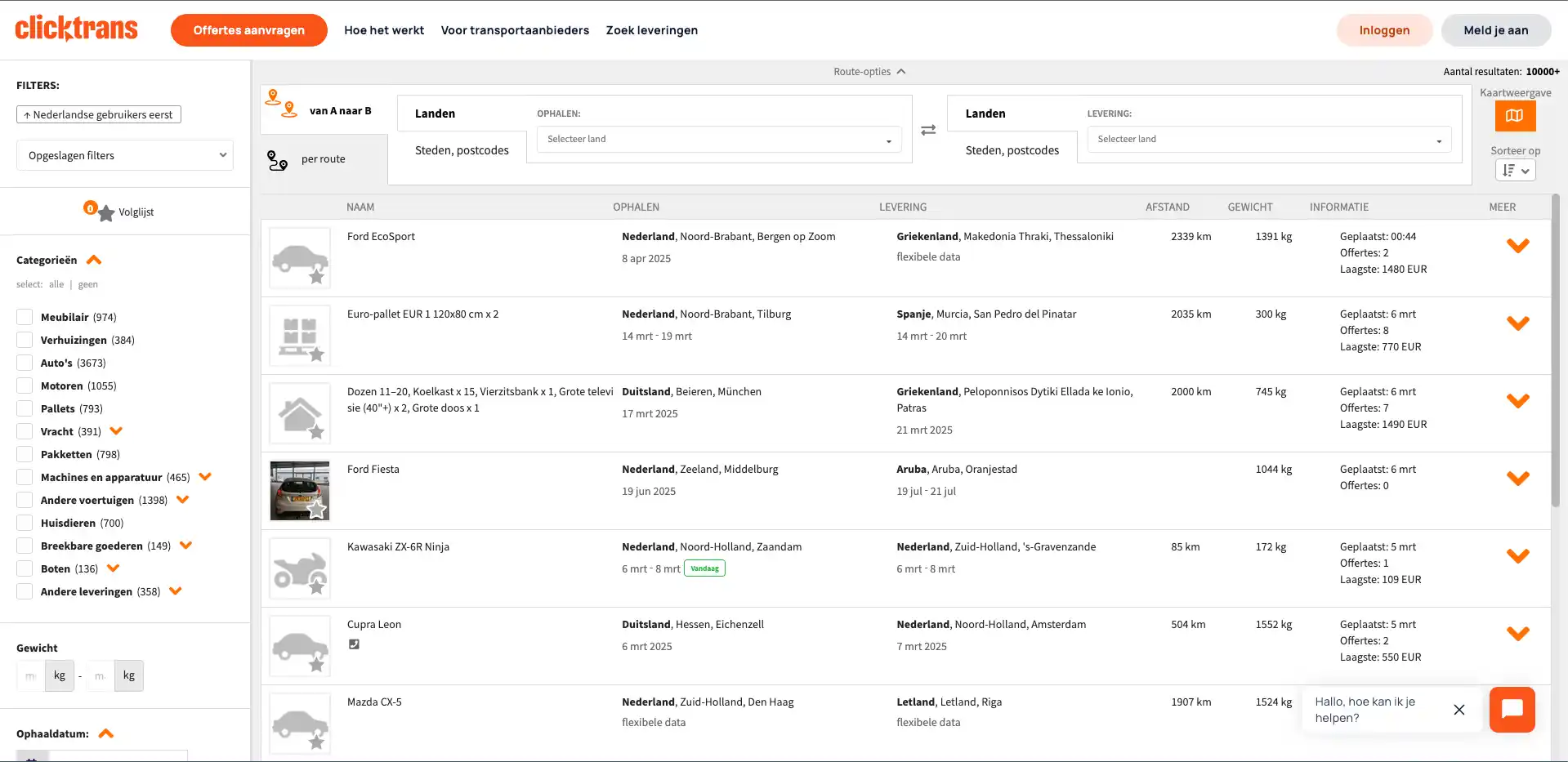Open the Opgeslagen filters dropdown

click(125, 155)
